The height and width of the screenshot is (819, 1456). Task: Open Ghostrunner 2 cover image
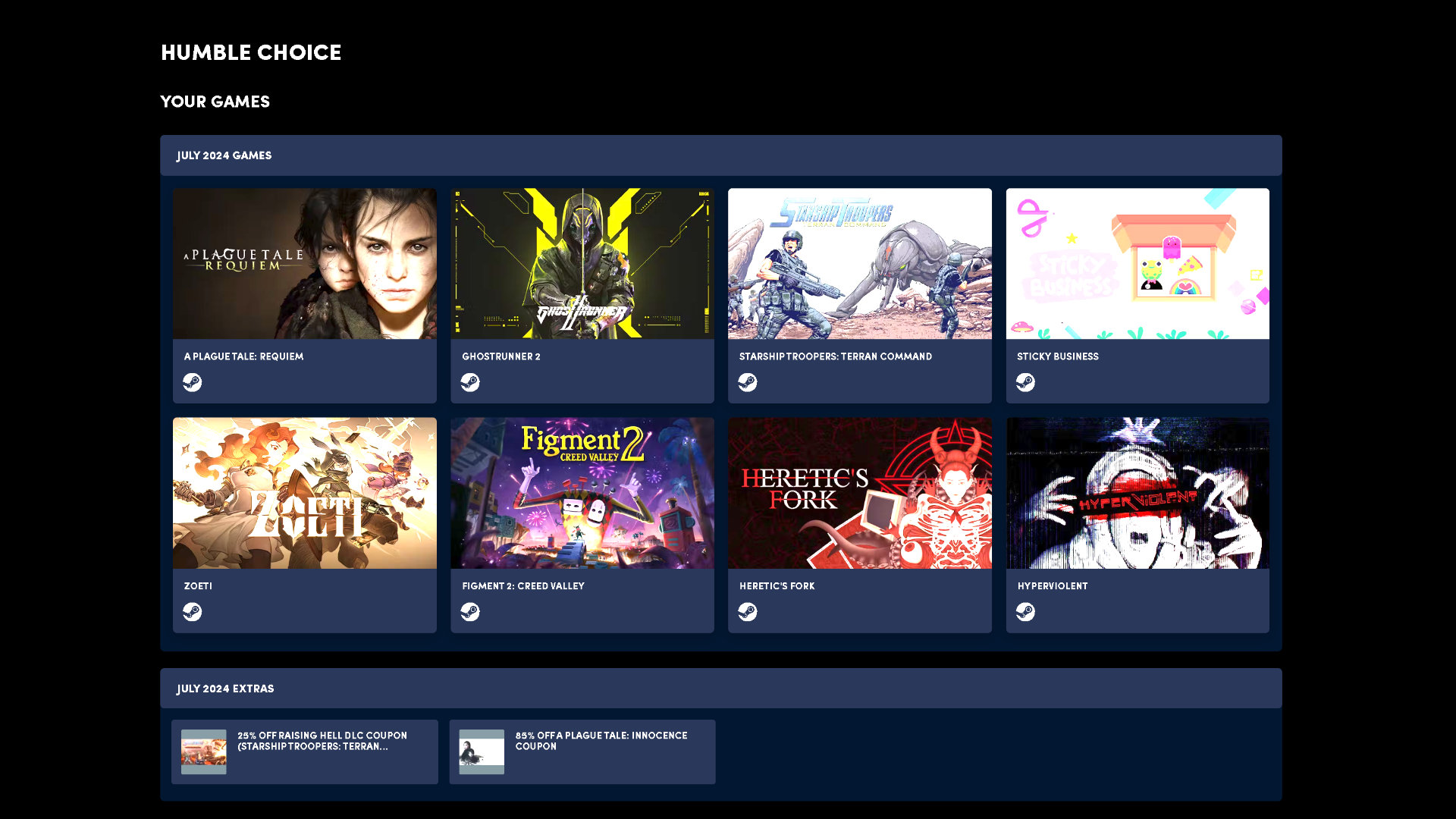[x=582, y=264]
